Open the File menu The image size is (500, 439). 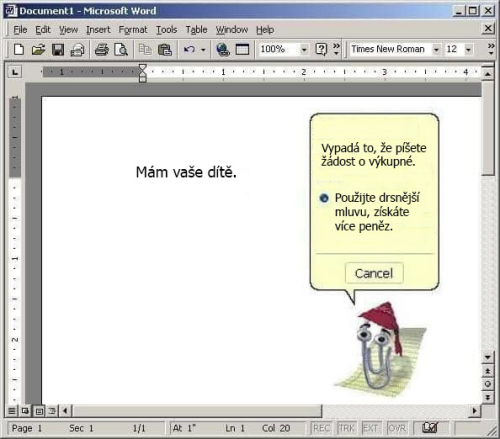point(20,30)
